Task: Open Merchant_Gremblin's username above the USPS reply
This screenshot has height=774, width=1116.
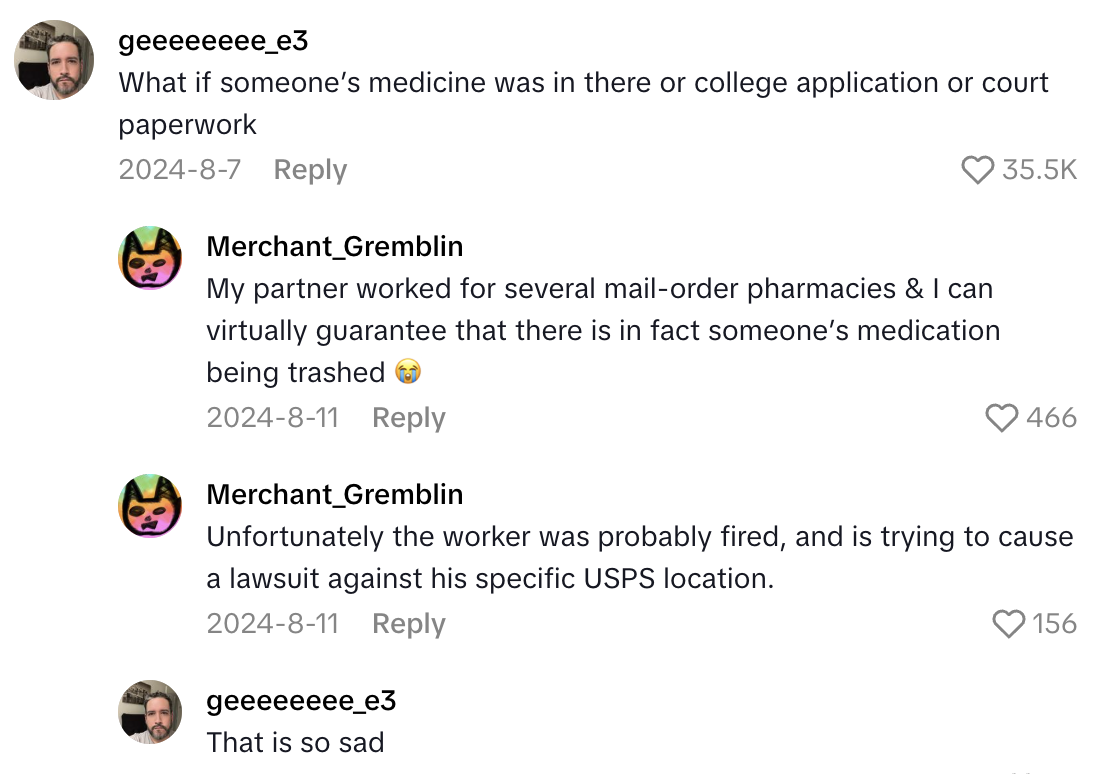Action: coord(334,494)
